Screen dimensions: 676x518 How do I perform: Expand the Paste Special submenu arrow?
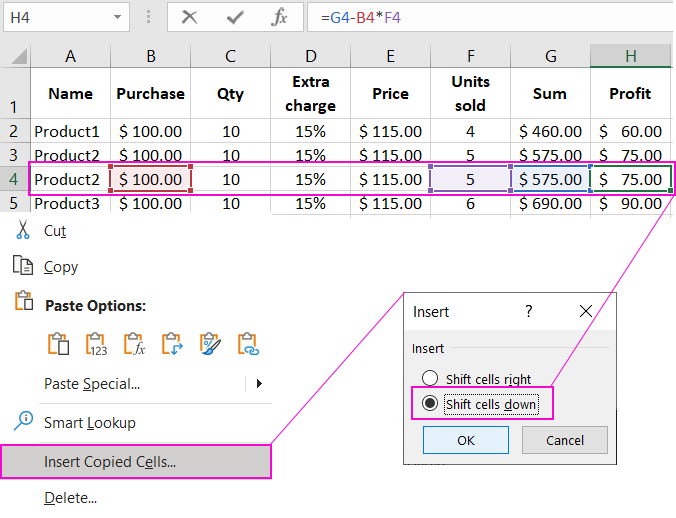tap(259, 383)
